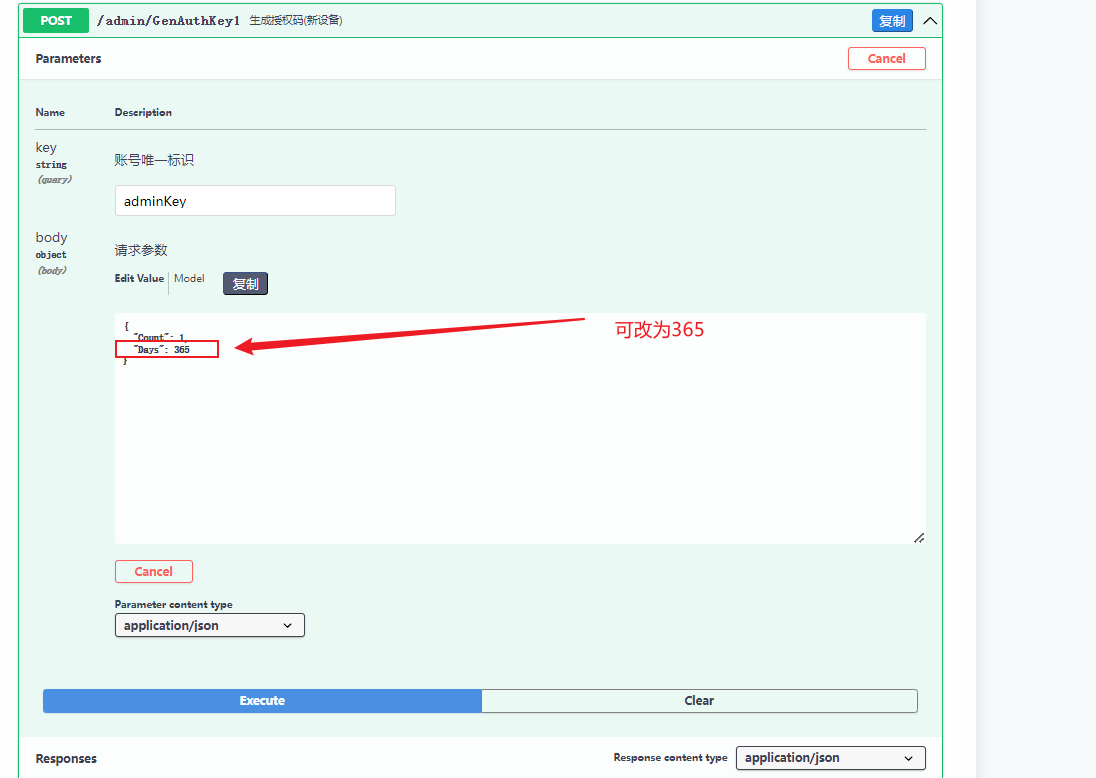This screenshot has width=1096, height=778.
Task: Switch to the Model tab
Action: tap(189, 279)
